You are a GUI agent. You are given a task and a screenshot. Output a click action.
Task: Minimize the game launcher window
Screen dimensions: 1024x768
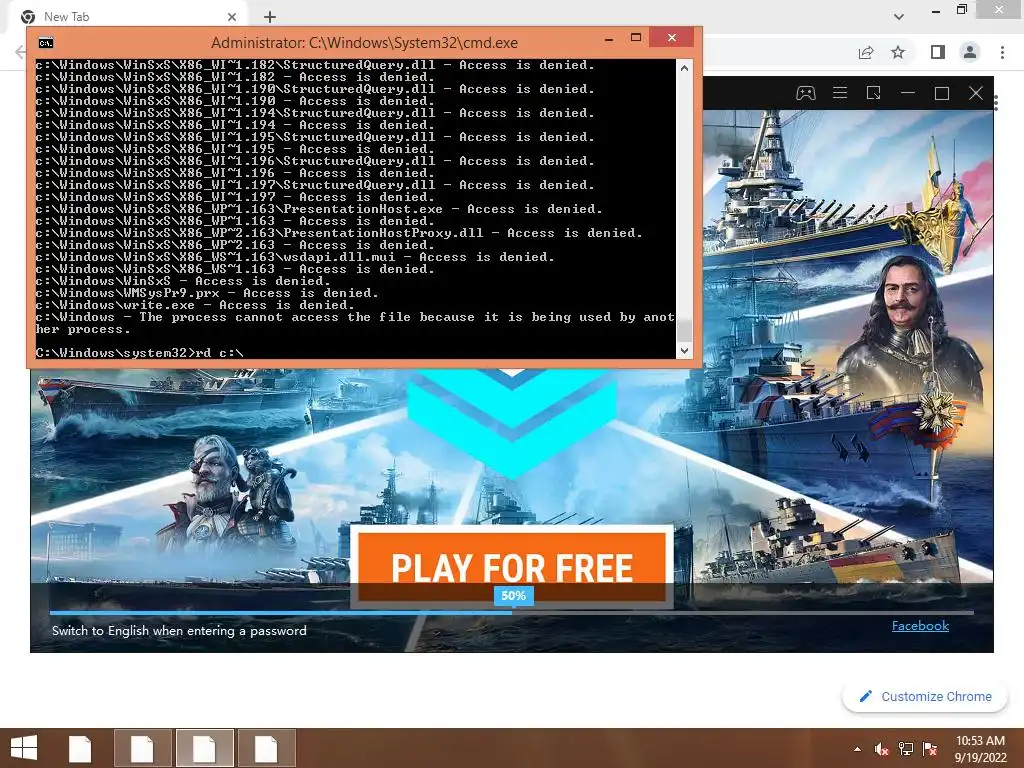(908, 93)
